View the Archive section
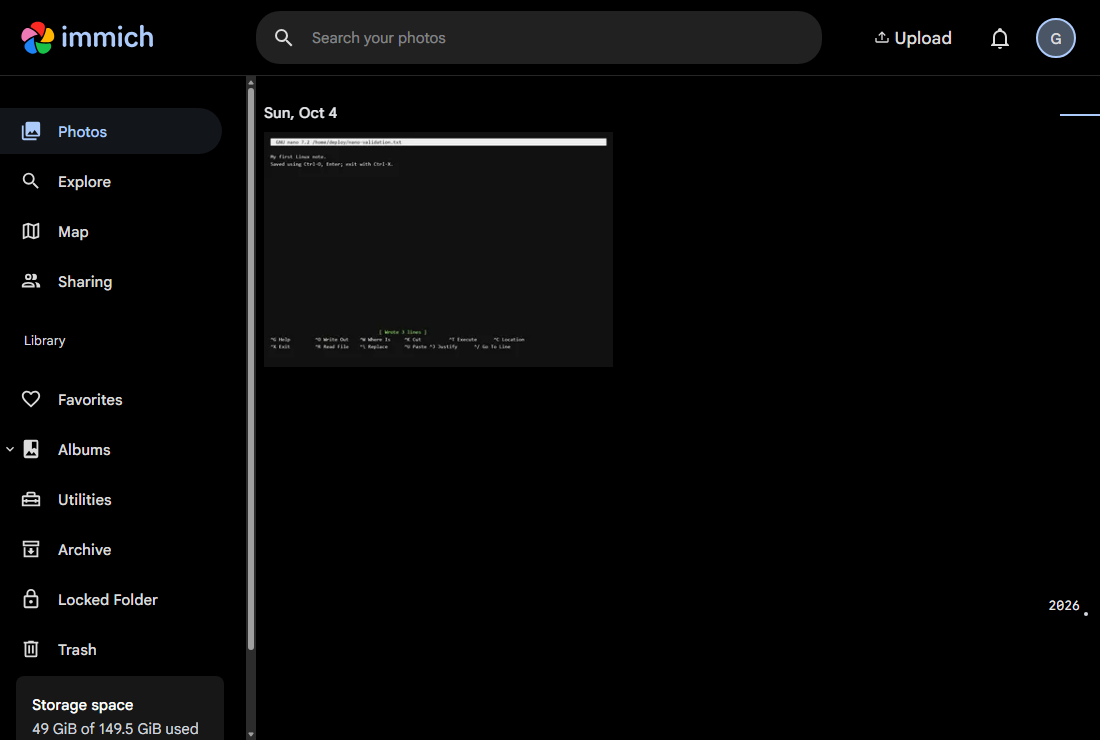The width and height of the screenshot is (1100, 740). coord(111,549)
